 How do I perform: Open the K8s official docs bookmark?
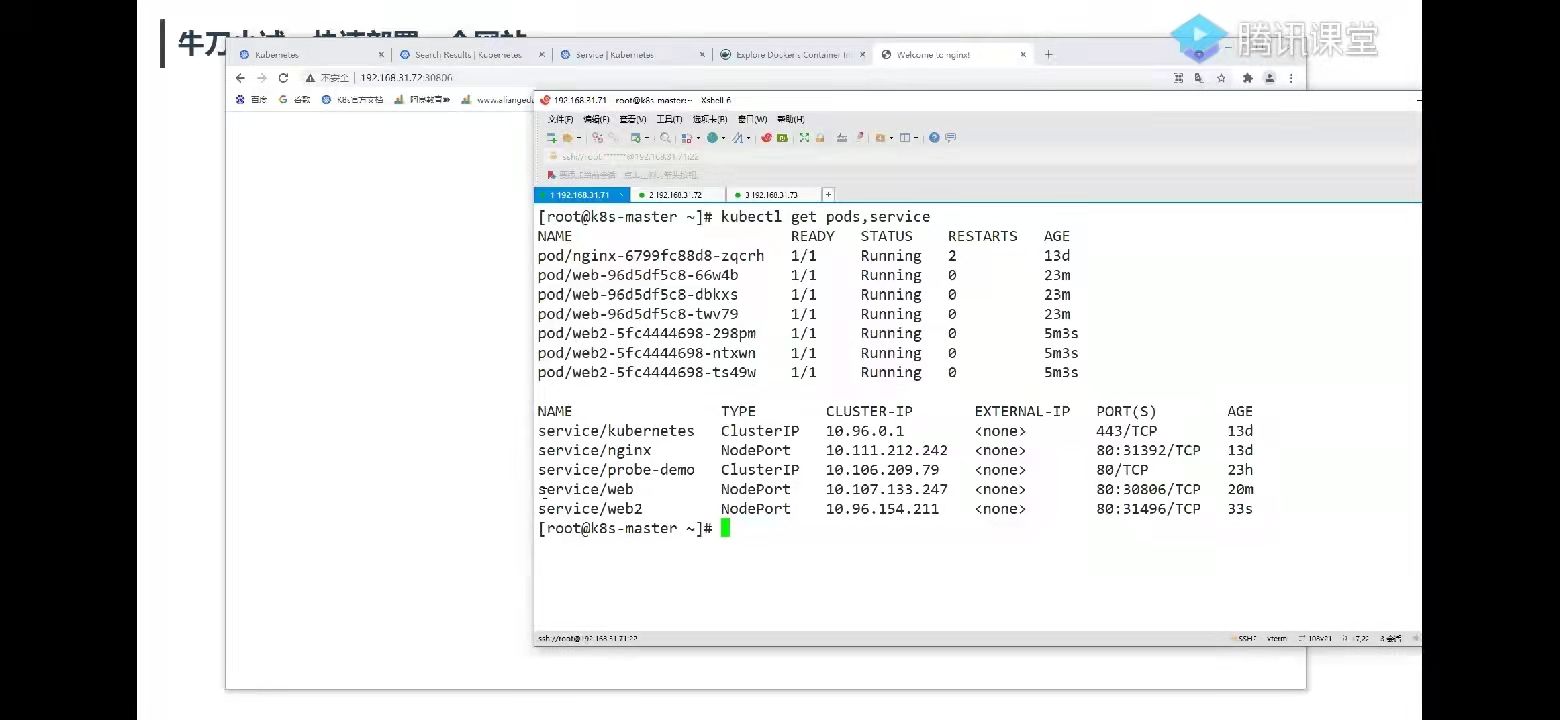click(x=353, y=100)
